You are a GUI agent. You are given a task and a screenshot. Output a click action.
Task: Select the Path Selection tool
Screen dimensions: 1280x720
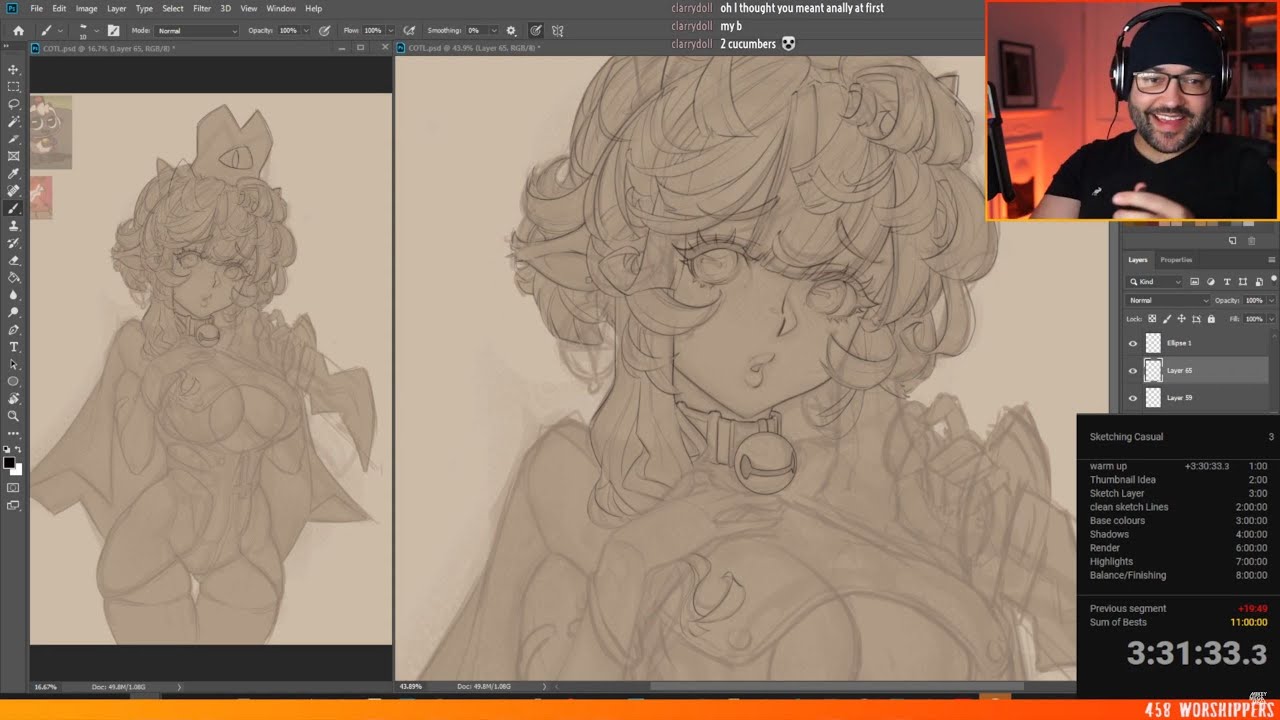tap(14, 364)
